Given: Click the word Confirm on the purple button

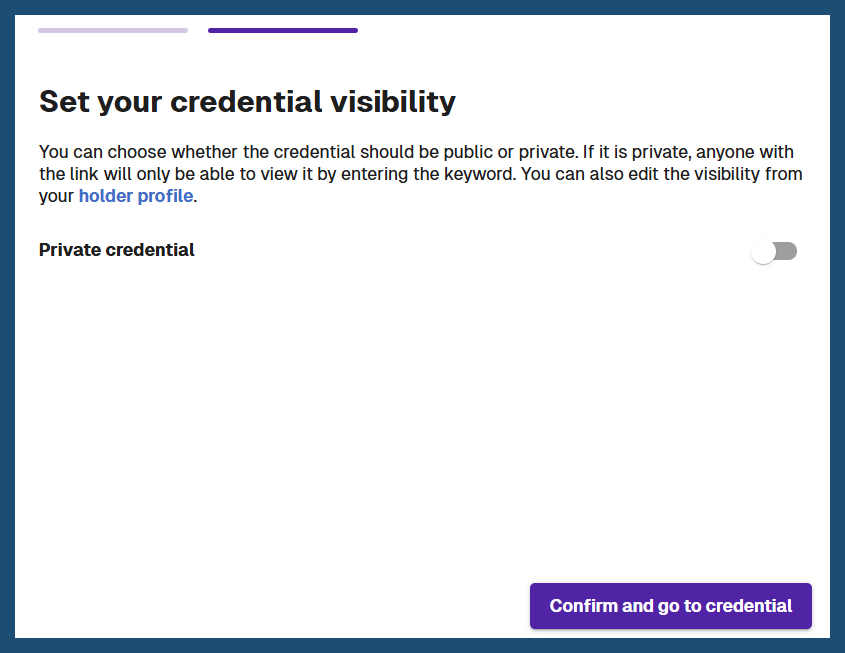Looking at the screenshot, I should click(584, 606).
